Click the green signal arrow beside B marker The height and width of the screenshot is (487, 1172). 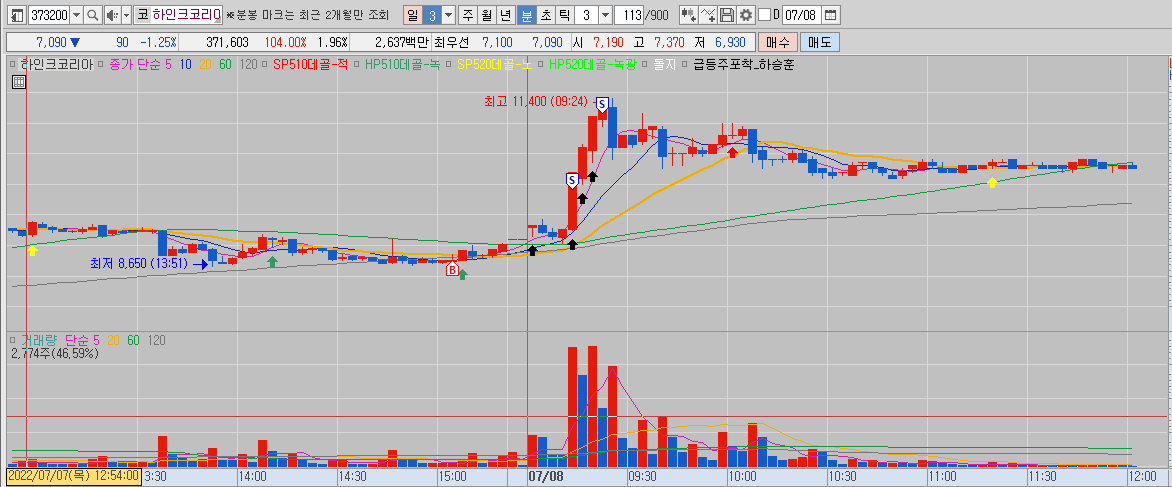(463, 274)
